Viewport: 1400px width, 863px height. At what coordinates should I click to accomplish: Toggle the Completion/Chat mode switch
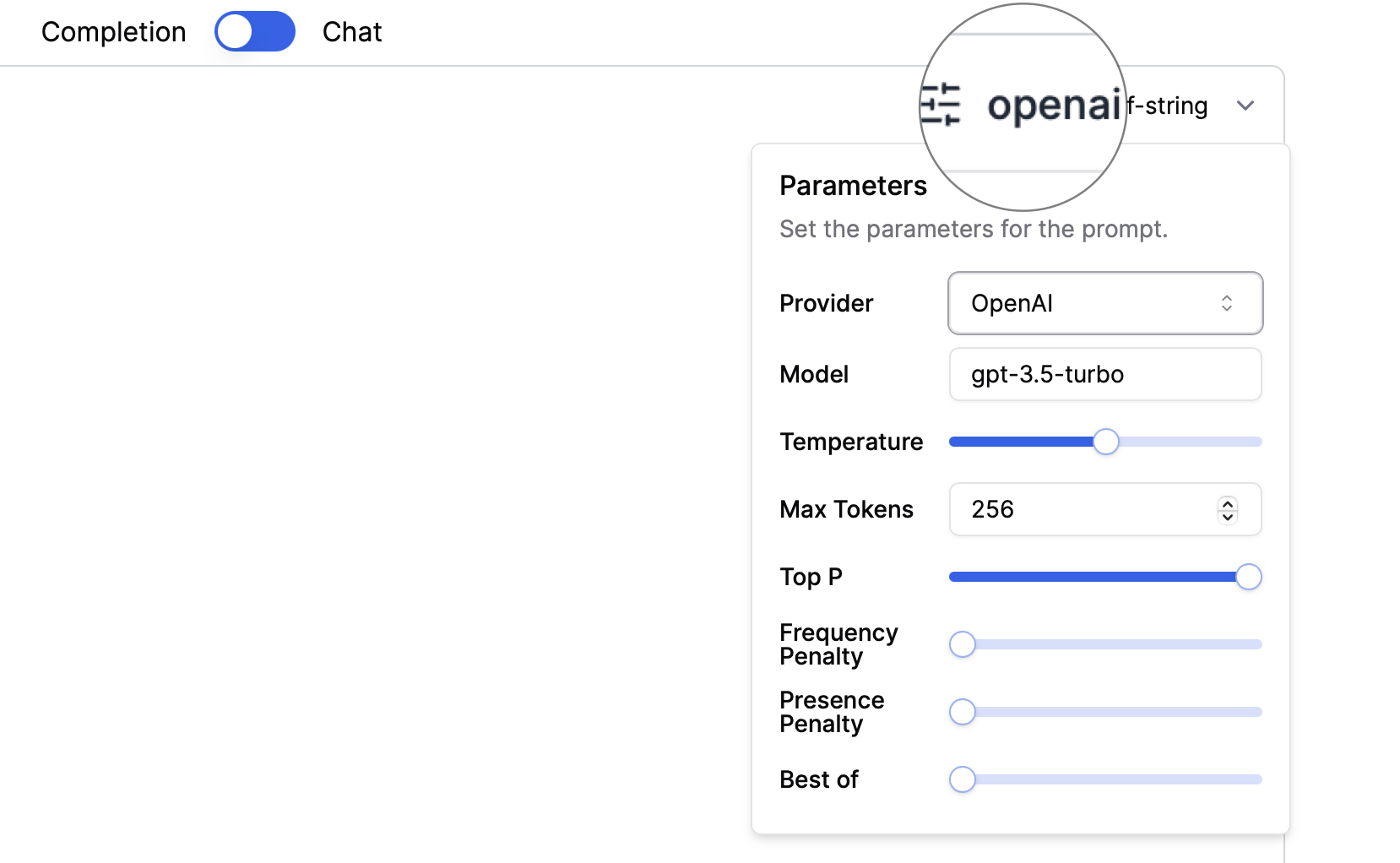(x=254, y=32)
